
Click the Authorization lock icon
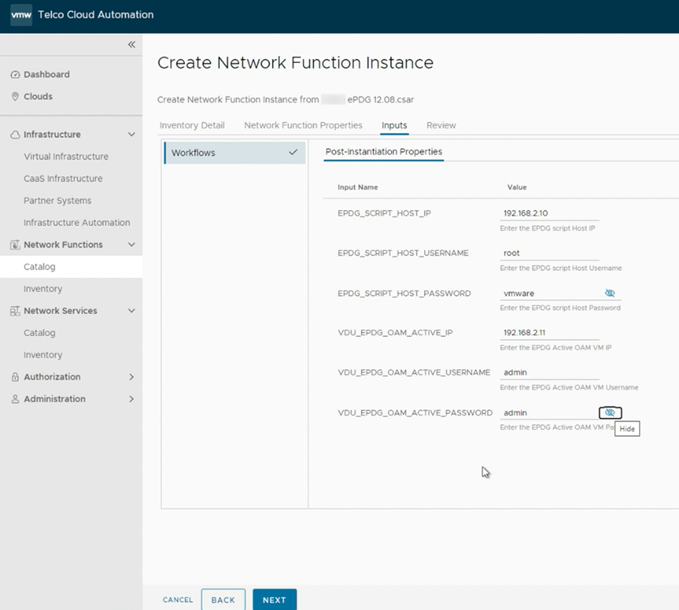point(15,377)
